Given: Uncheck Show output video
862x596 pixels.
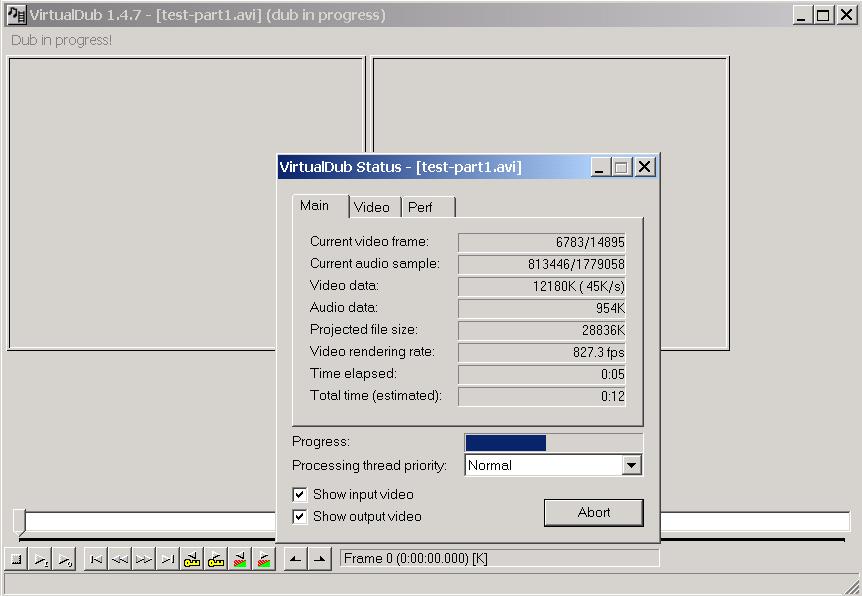Looking at the screenshot, I should (299, 517).
